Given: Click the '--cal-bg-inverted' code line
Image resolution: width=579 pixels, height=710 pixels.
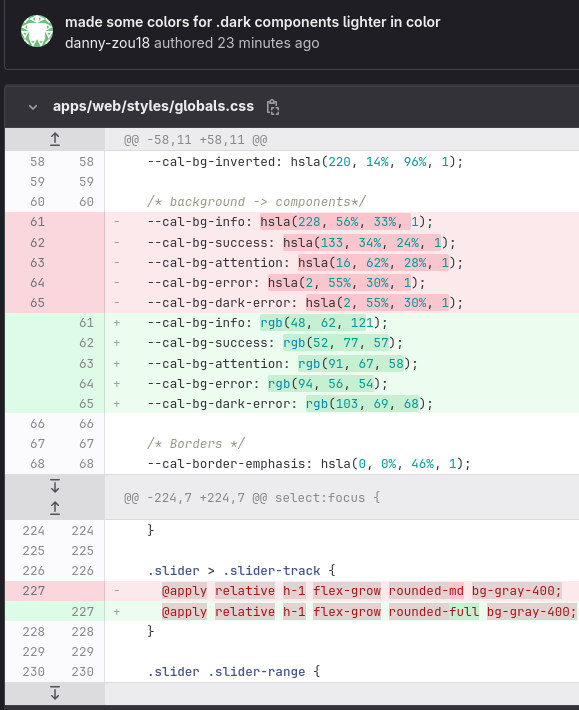Looking at the screenshot, I should pos(305,162).
